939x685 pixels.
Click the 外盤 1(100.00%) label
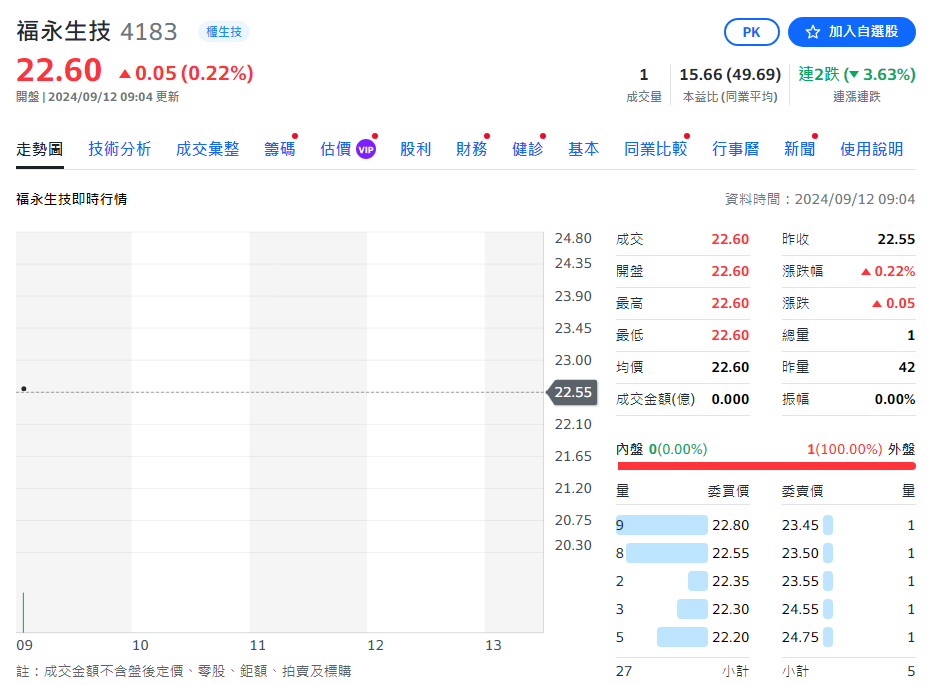point(861,449)
